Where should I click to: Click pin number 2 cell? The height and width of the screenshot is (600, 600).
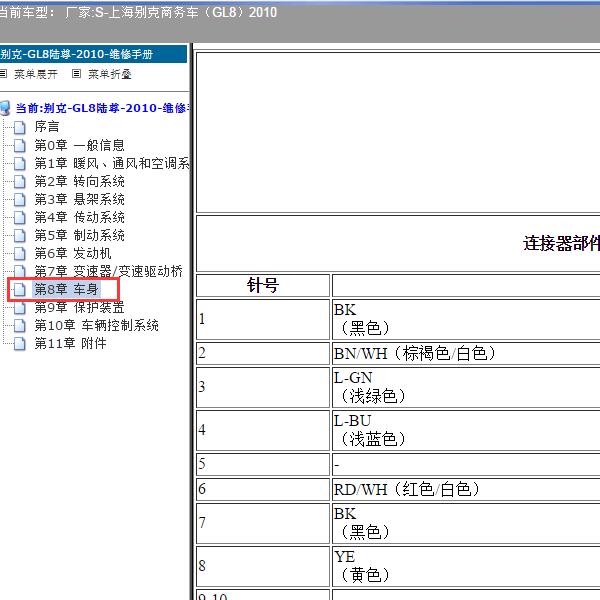coord(263,353)
